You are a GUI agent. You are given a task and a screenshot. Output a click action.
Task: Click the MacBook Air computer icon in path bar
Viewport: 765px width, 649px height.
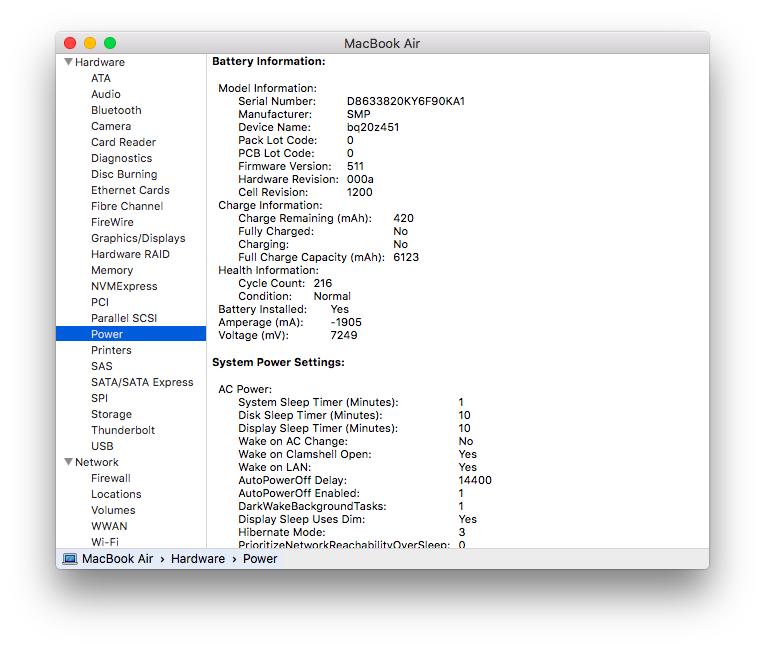coord(70,559)
